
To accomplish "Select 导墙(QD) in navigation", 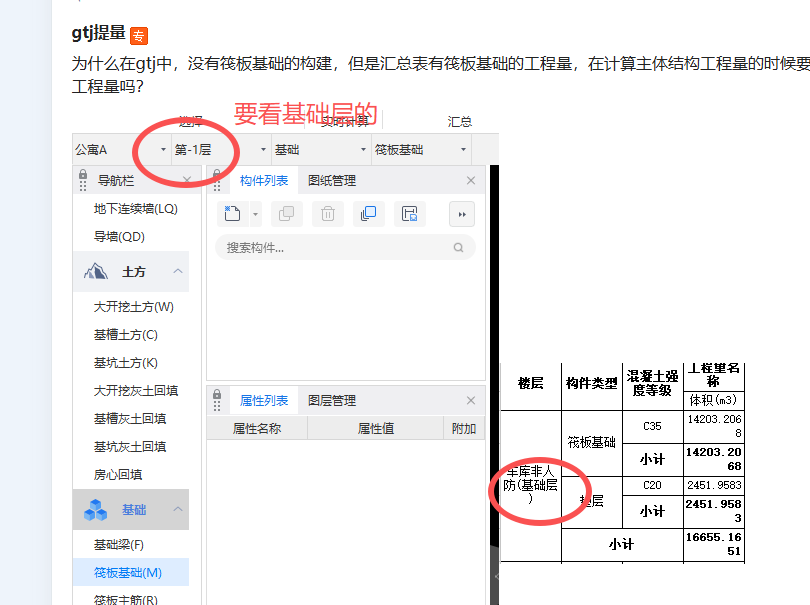I will click(119, 237).
